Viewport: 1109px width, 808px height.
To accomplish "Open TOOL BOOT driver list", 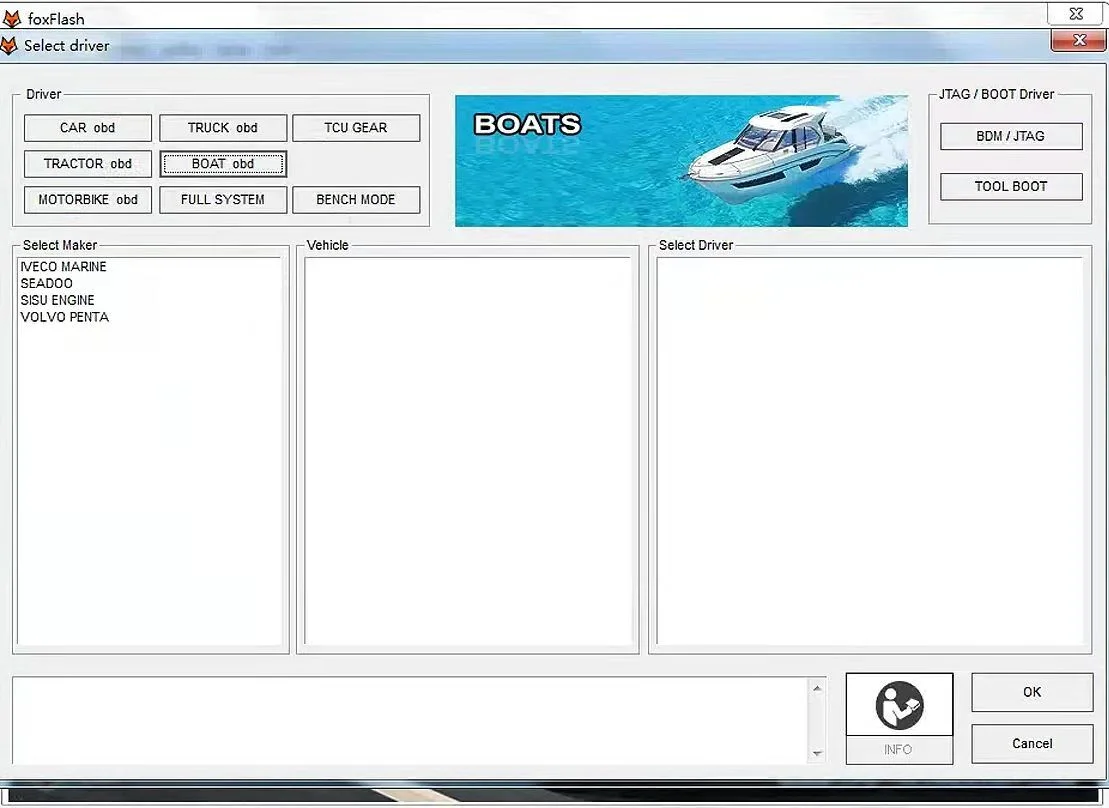I will 1011,187.
